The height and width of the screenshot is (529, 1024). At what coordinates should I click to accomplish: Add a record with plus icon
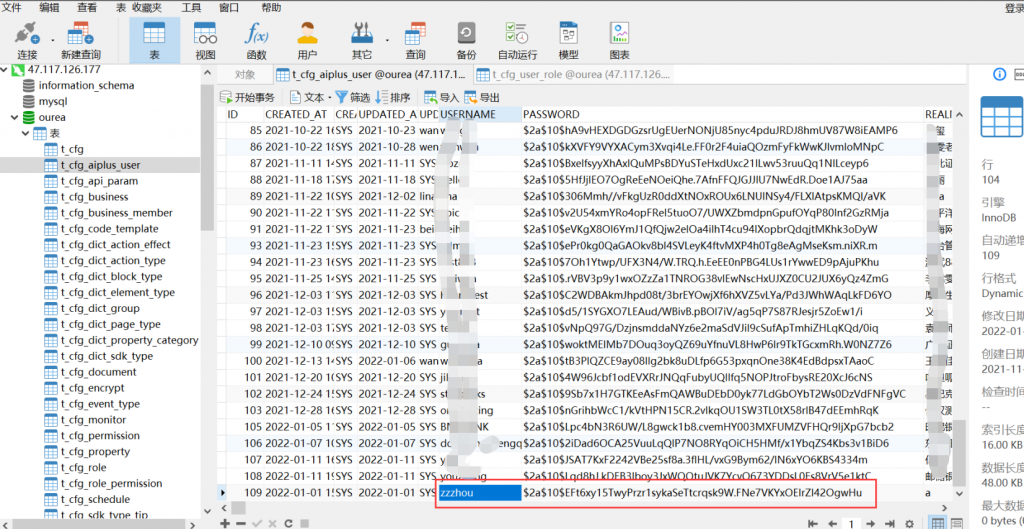click(225, 523)
